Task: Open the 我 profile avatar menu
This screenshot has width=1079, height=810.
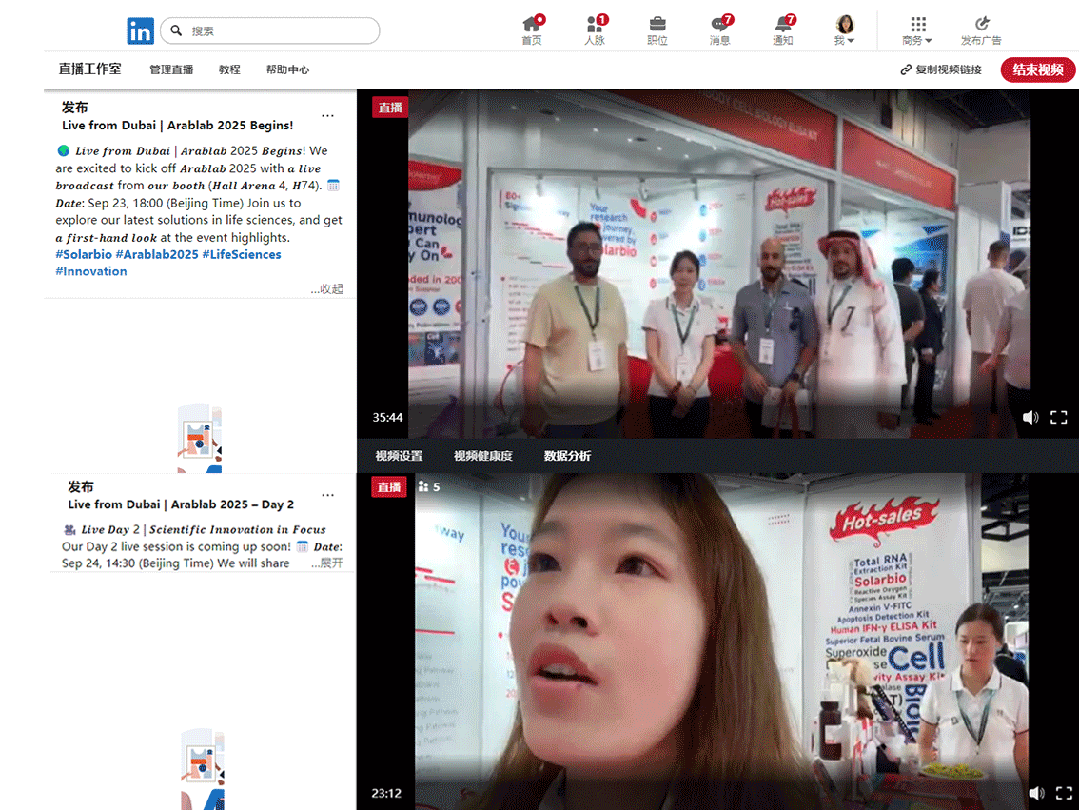Action: tap(844, 30)
